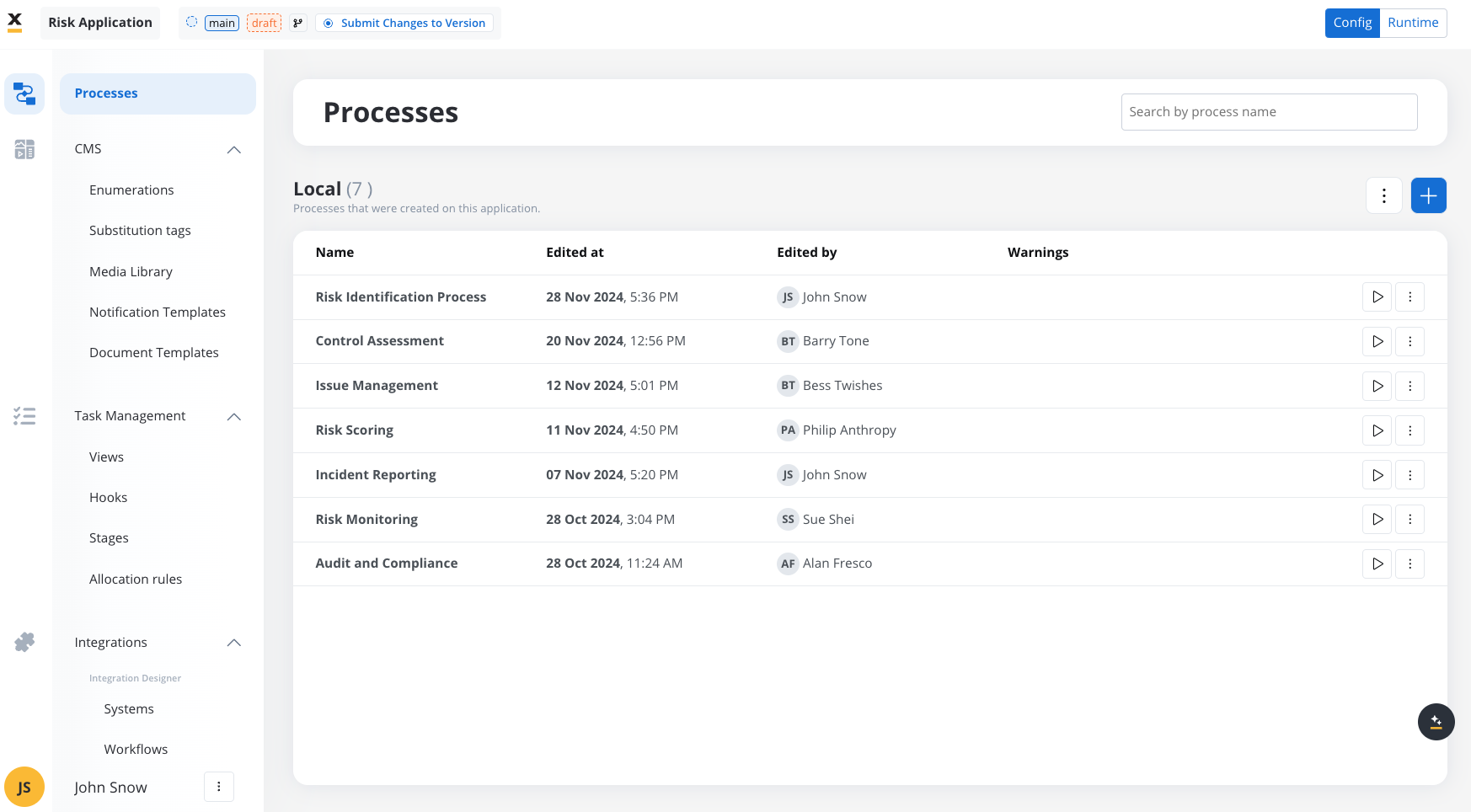This screenshot has width=1471, height=812.
Task: Open more options for Risk Monitoring
Action: pyautogui.click(x=1409, y=519)
